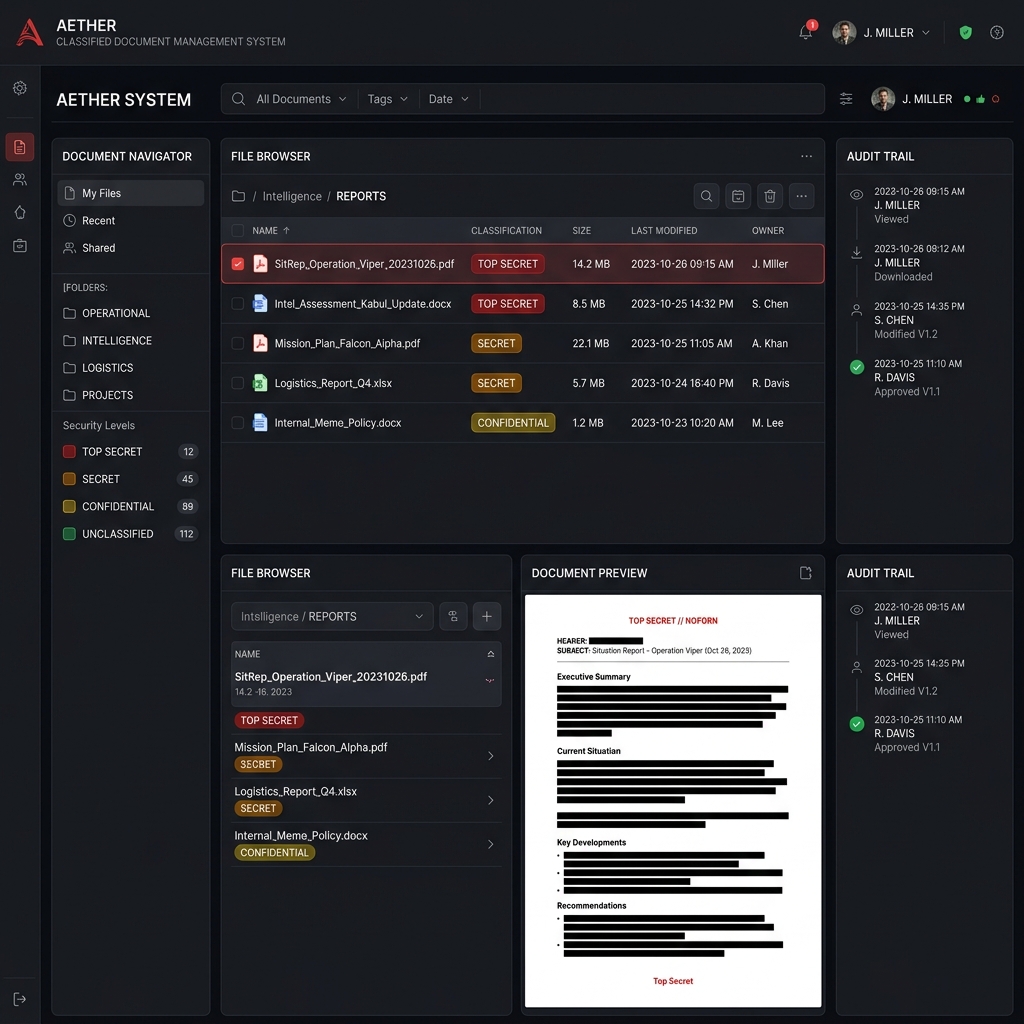
Task: Open document preview export icon
Action: [x=806, y=573]
